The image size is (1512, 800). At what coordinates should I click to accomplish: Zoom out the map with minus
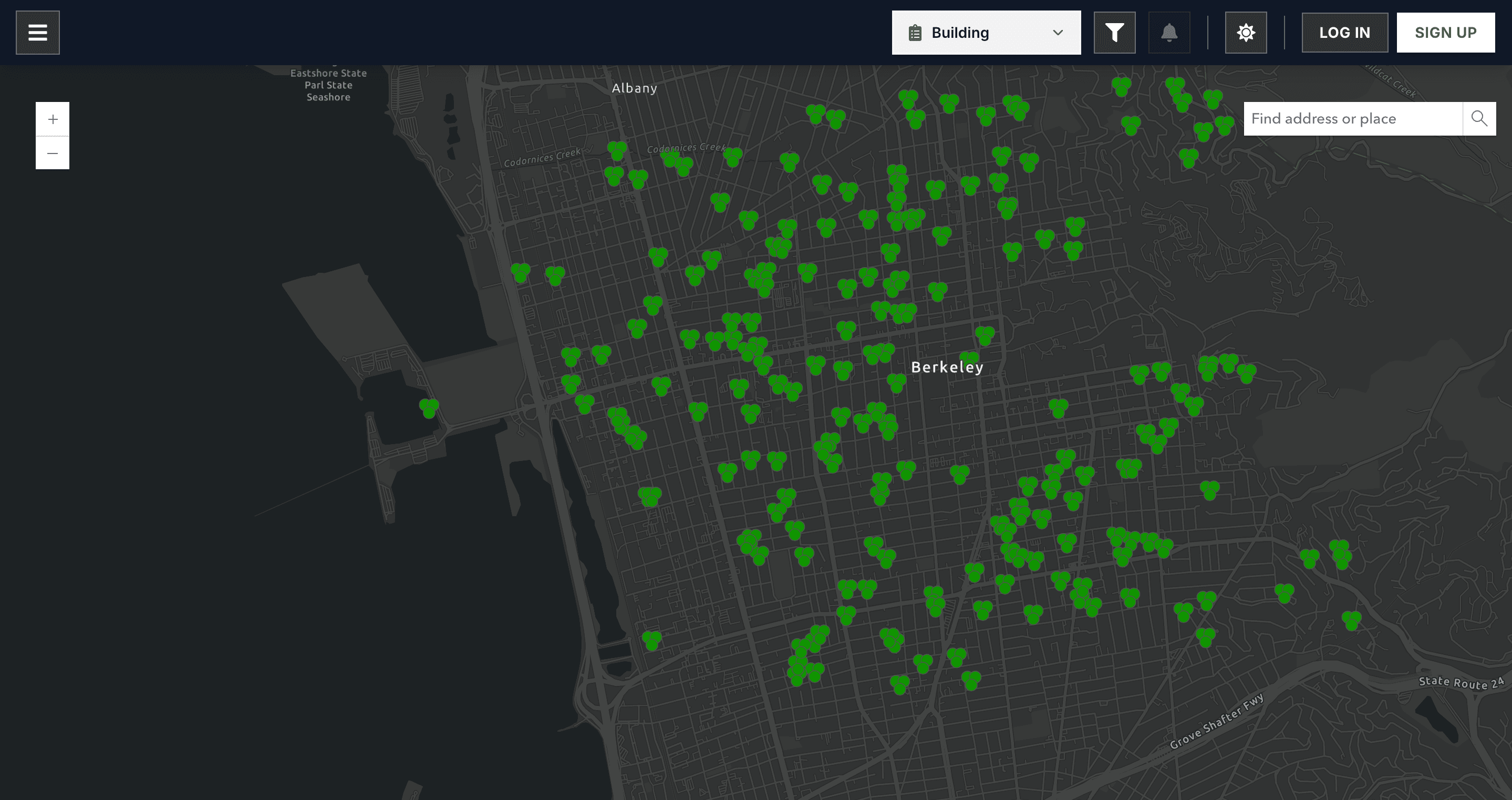(x=53, y=153)
